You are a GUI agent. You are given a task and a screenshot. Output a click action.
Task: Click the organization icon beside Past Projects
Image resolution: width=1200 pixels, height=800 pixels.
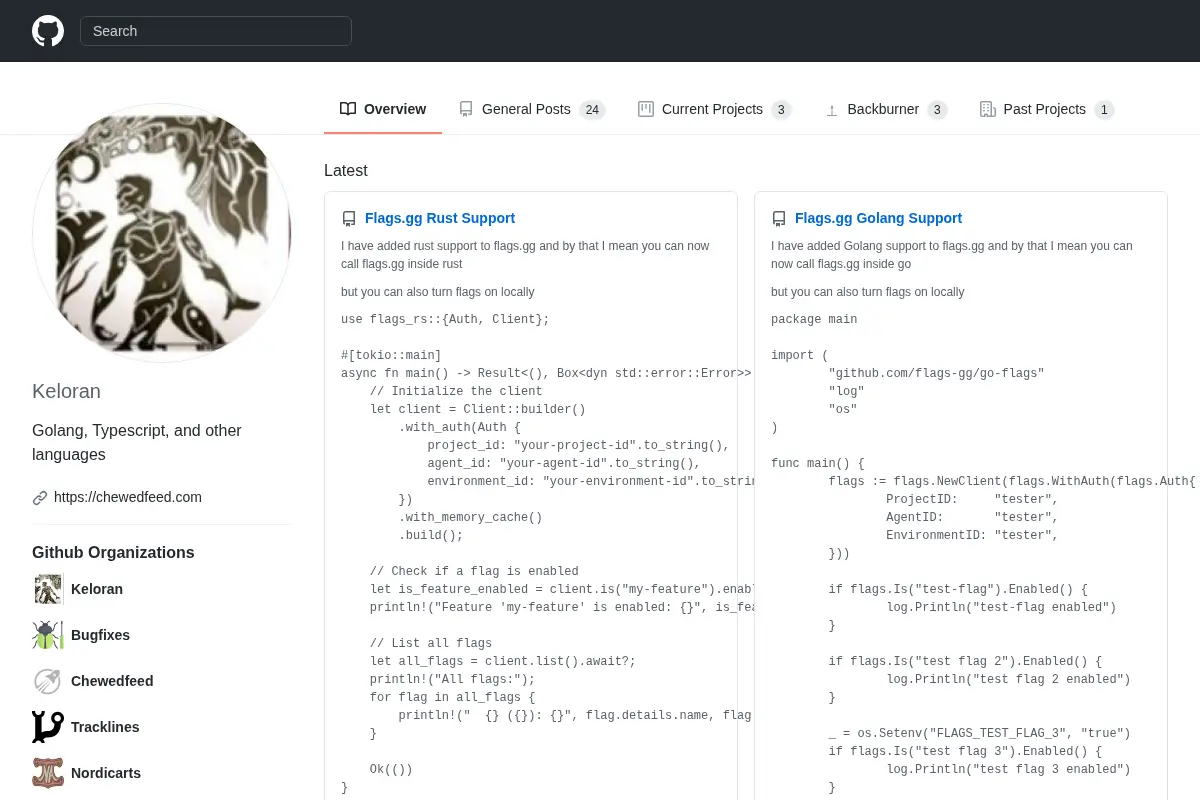pos(988,109)
